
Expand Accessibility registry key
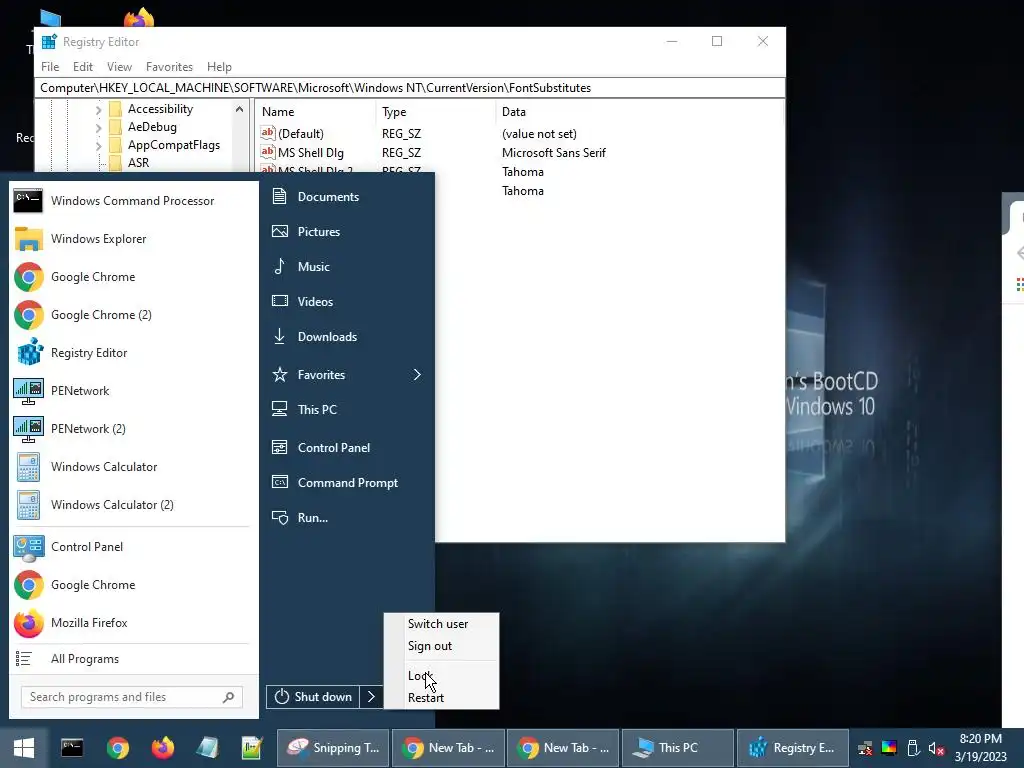click(x=98, y=110)
